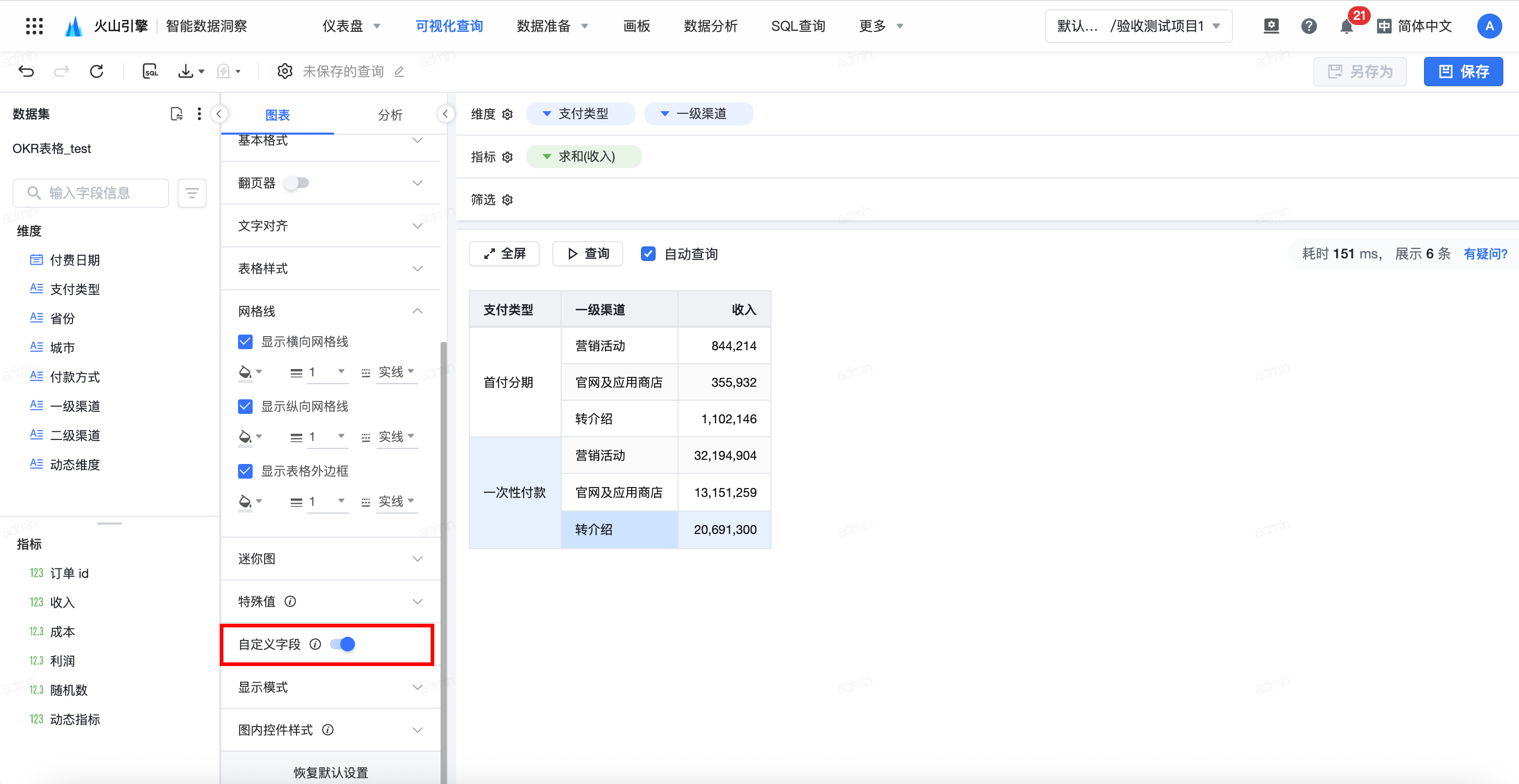Screen dimensions: 1519x784
Task: Expand the 基本格式 section
Action: pyautogui.click(x=331, y=140)
